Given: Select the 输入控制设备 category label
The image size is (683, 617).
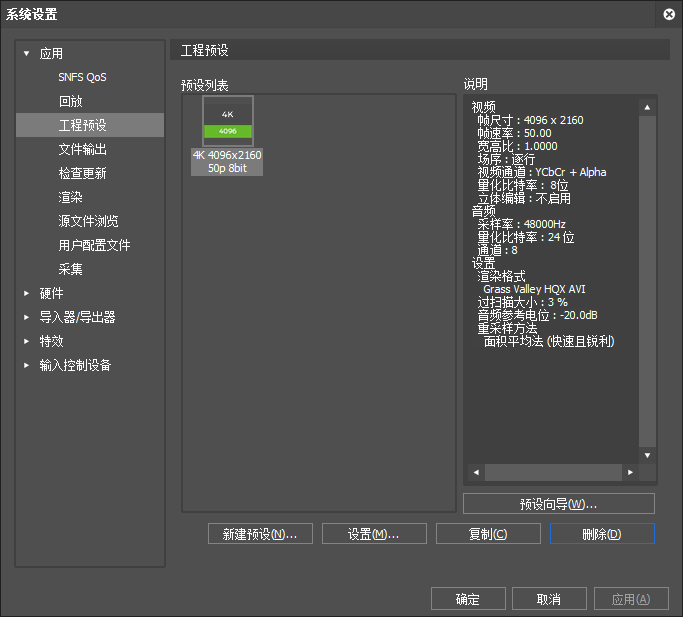Looking at the screenshot, I should (75, 365).
